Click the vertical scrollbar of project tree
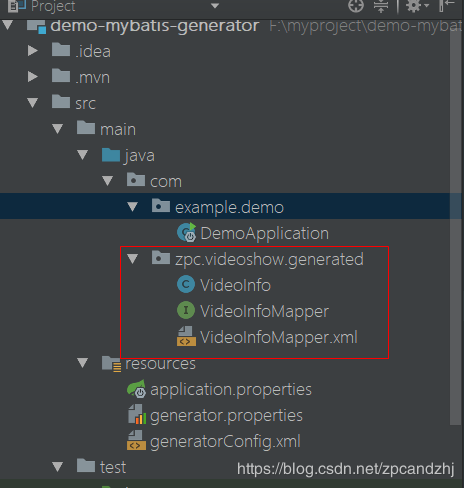This screenshot has width=464, height=488. [x=455, y=227]
